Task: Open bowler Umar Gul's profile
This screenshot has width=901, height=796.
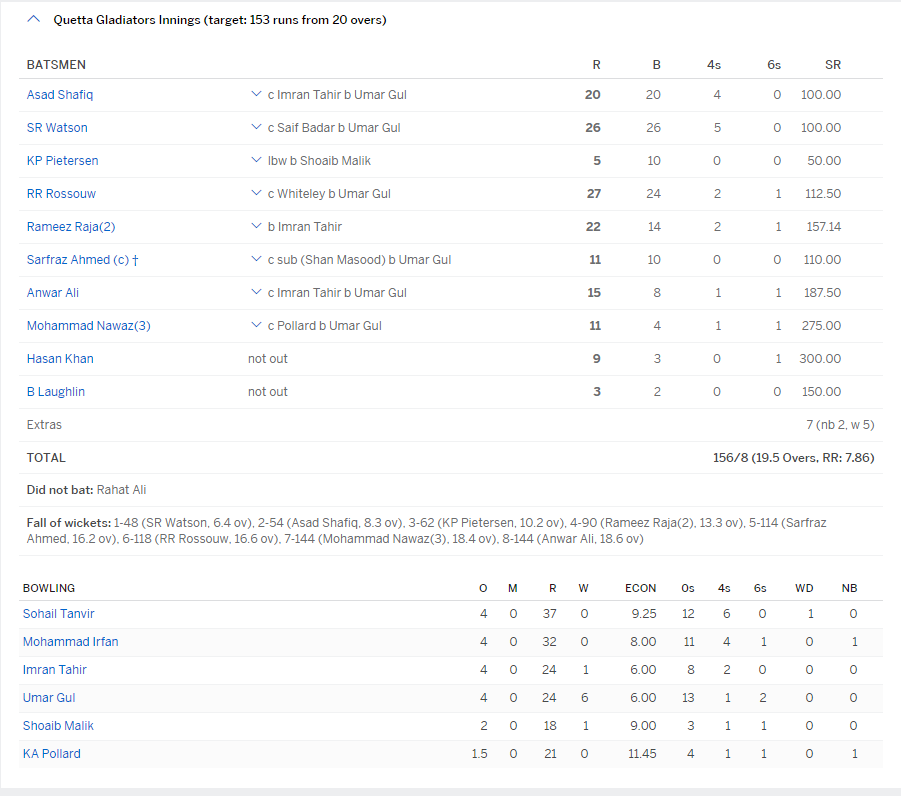Action: coord(49,698)
